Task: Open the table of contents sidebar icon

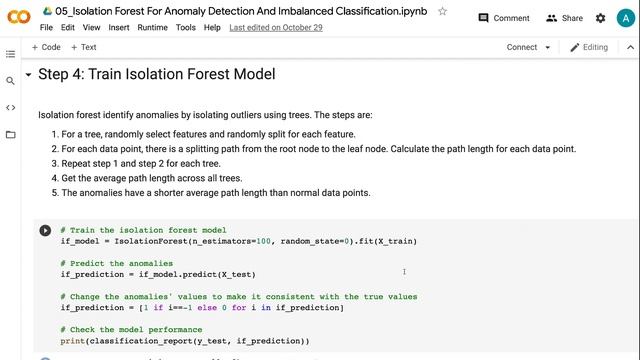Action: coord(11,54)
